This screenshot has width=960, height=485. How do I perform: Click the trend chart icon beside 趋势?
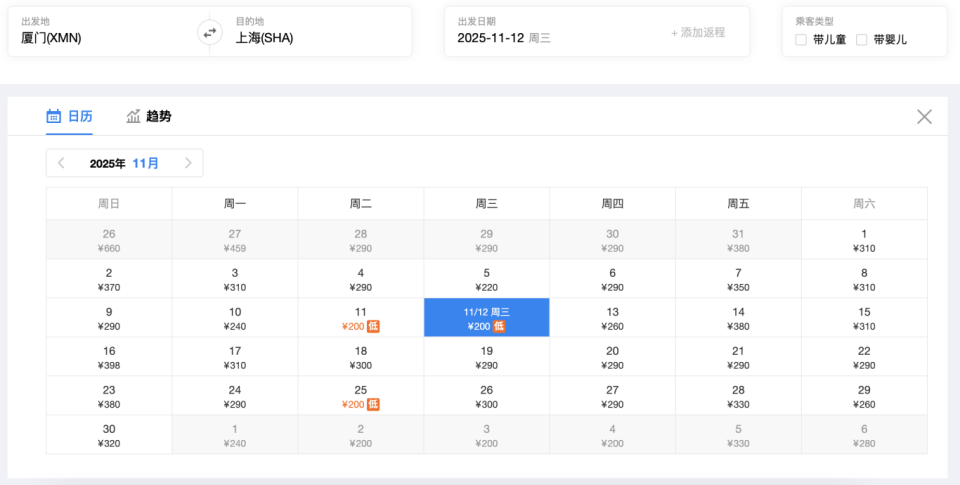tap(133, 116)
